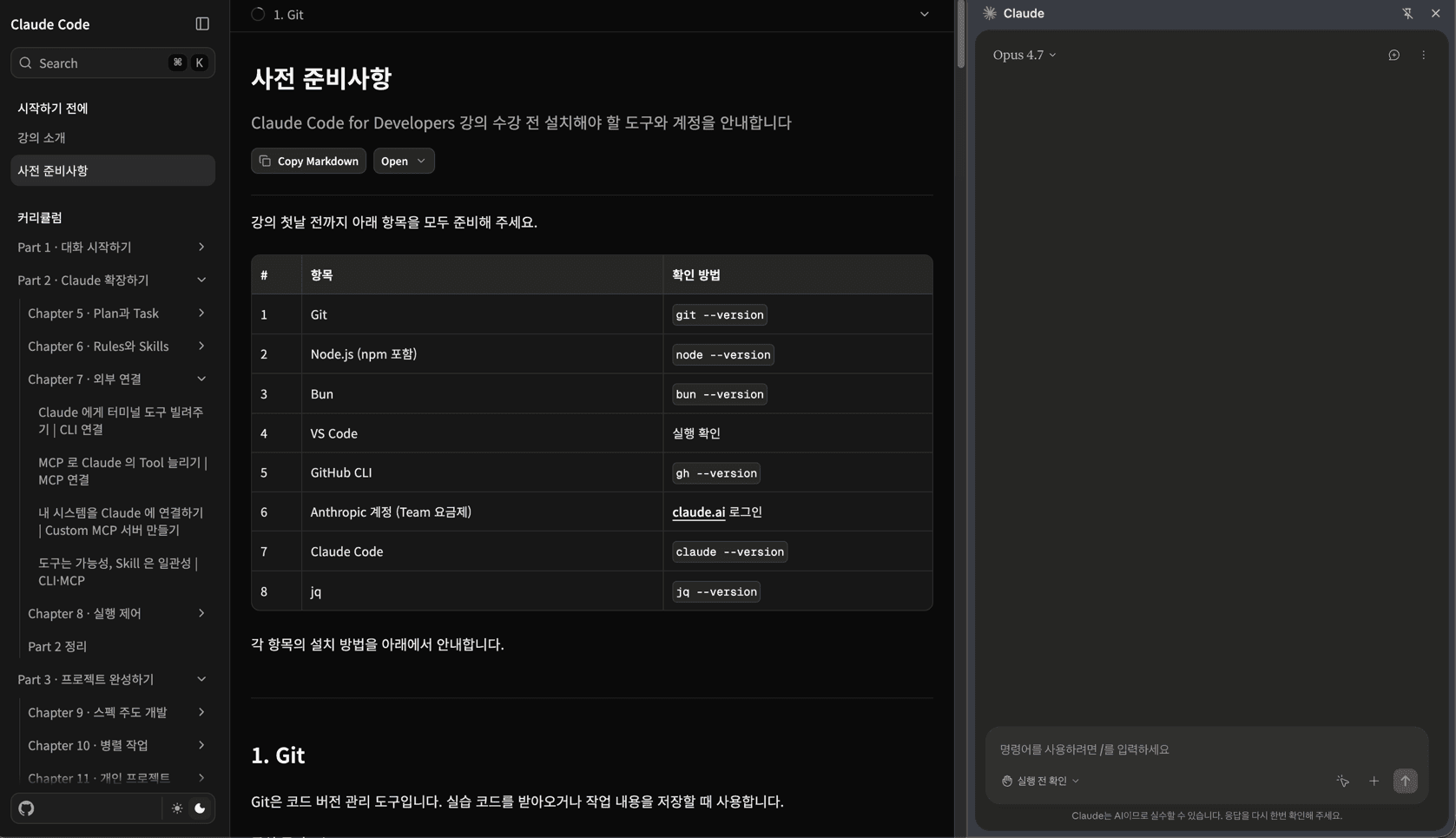Click the Claude Code site title
Image resolution: width=1456 pixels, height=838 pixels.
pyautogui.click(x=50, y=24)
